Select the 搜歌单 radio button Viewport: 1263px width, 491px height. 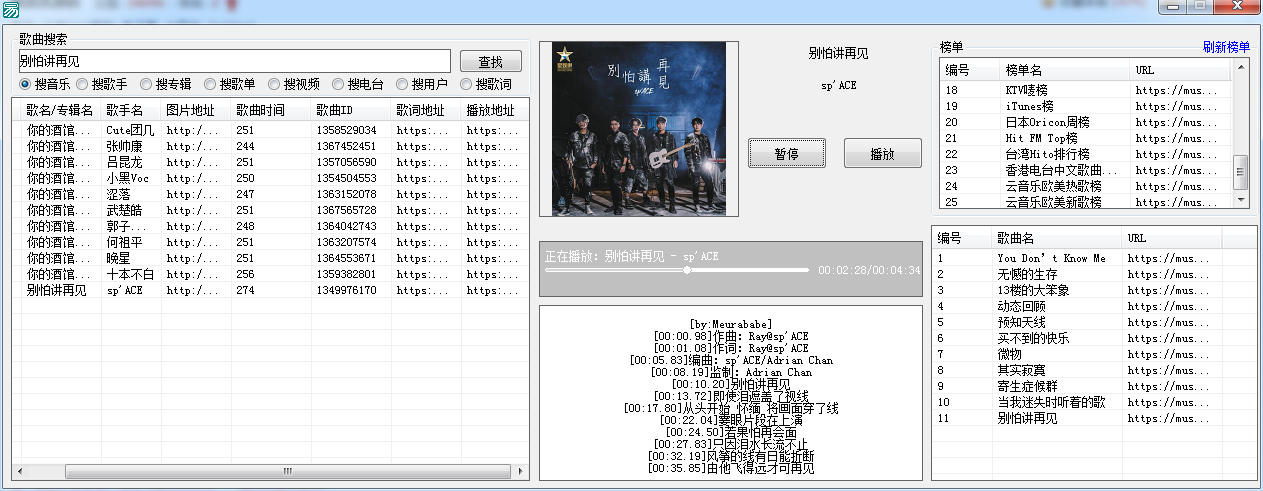(229, 84)
